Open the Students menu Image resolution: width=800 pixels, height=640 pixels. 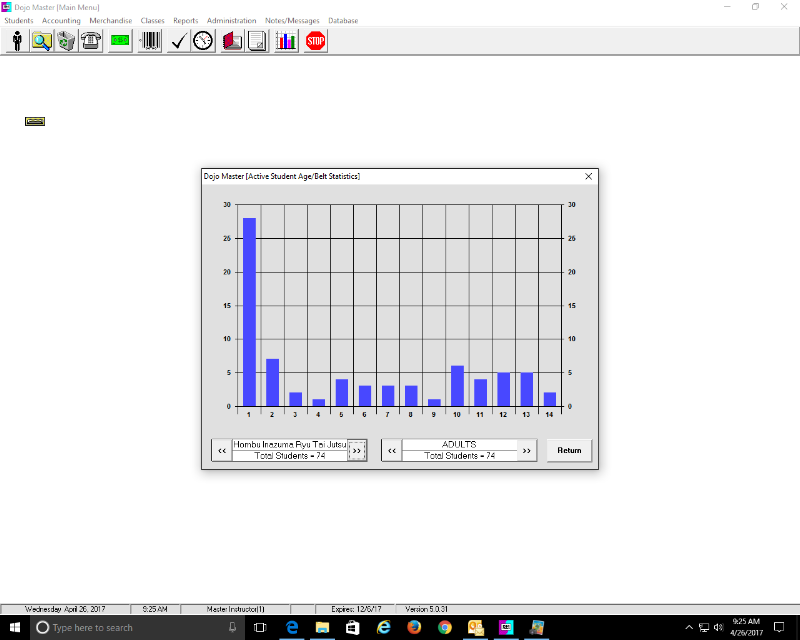pyautogui.click(x=19, y=20)
